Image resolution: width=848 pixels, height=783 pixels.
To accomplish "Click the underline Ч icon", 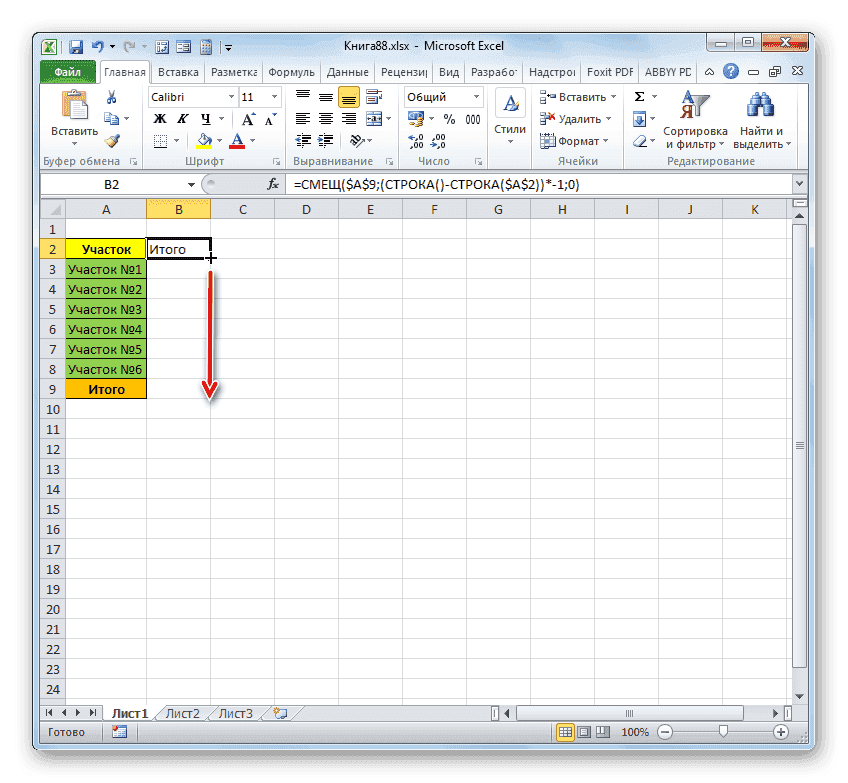I will pos(206,117).
